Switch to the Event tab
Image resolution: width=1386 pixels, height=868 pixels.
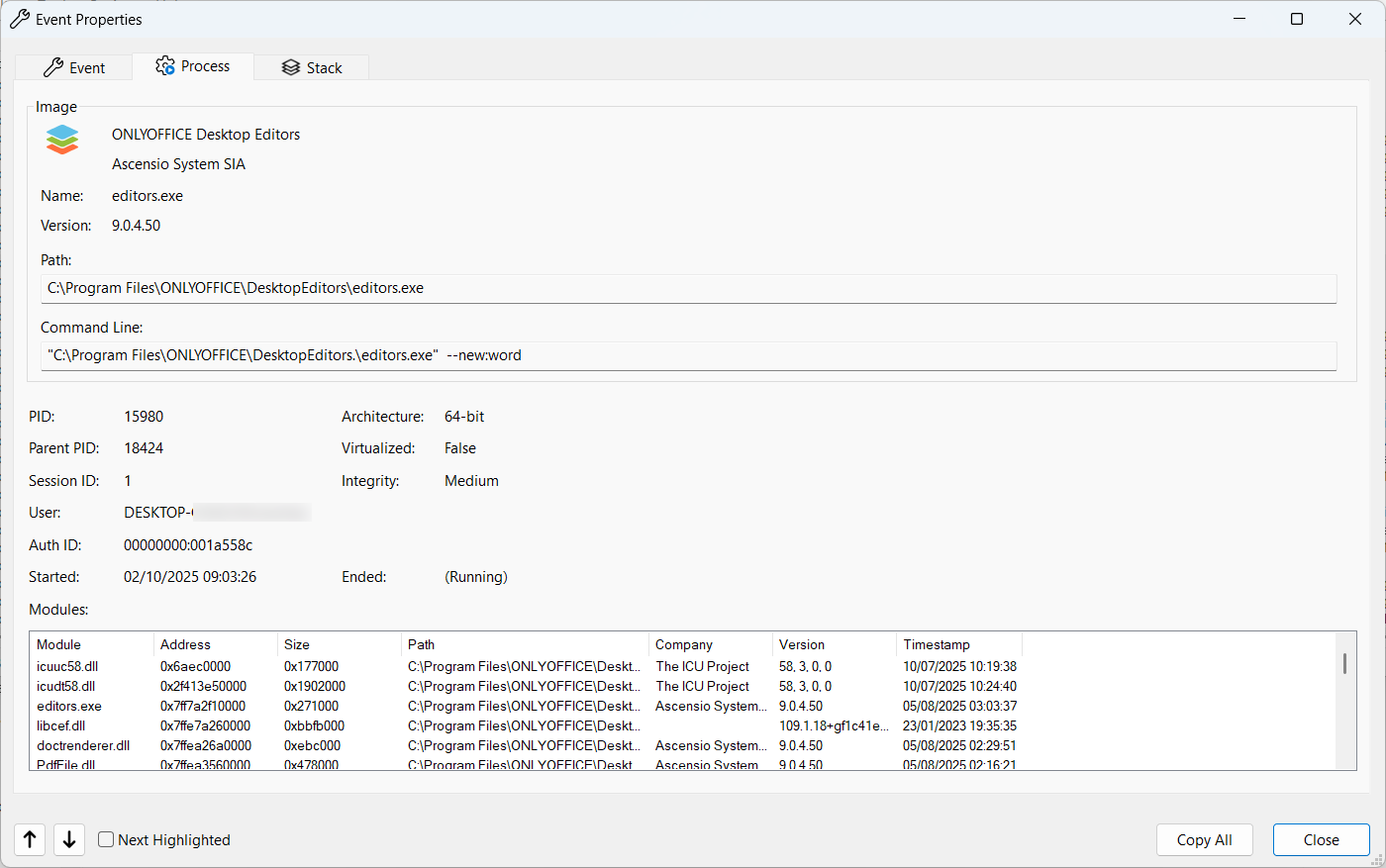click(x=74, y=67)
